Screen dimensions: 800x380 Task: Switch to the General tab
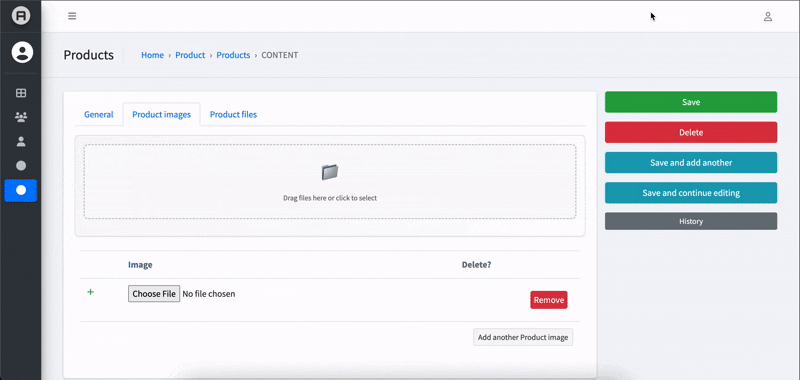98,114
